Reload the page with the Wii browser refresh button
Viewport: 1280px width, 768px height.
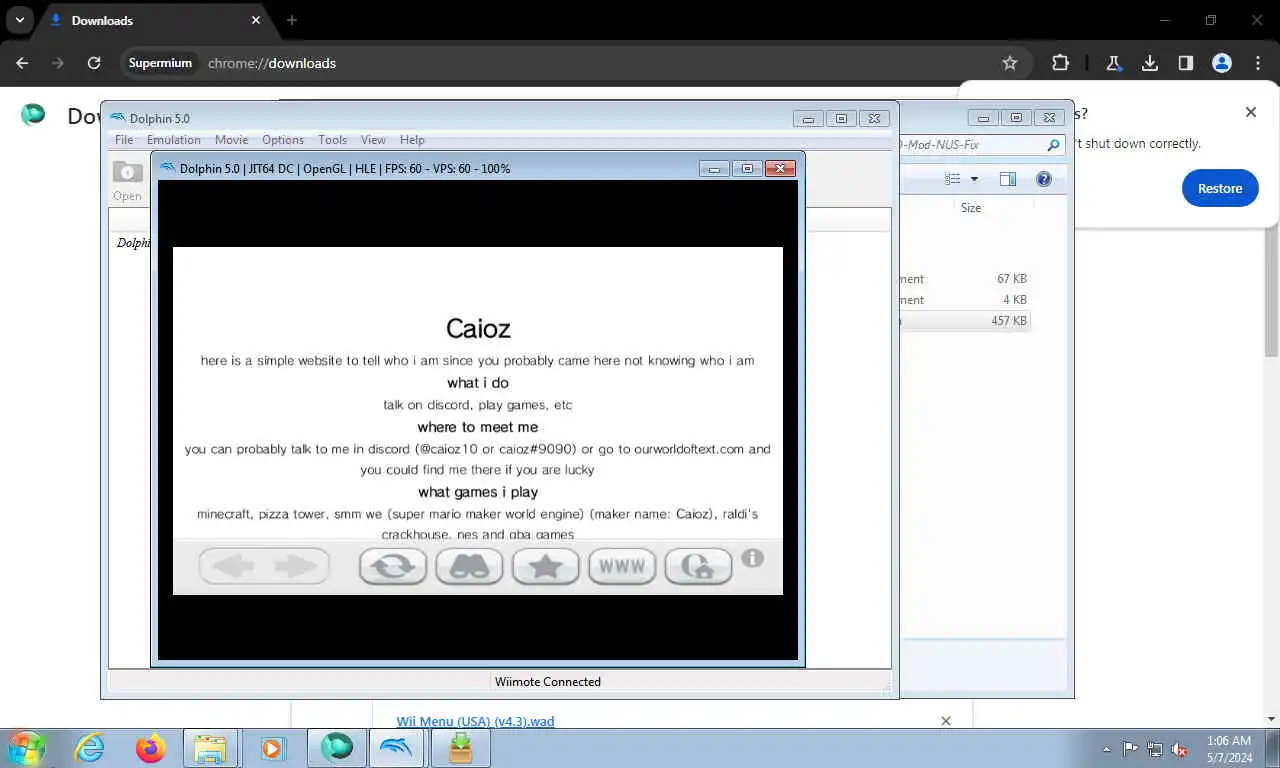coord(393,567)
